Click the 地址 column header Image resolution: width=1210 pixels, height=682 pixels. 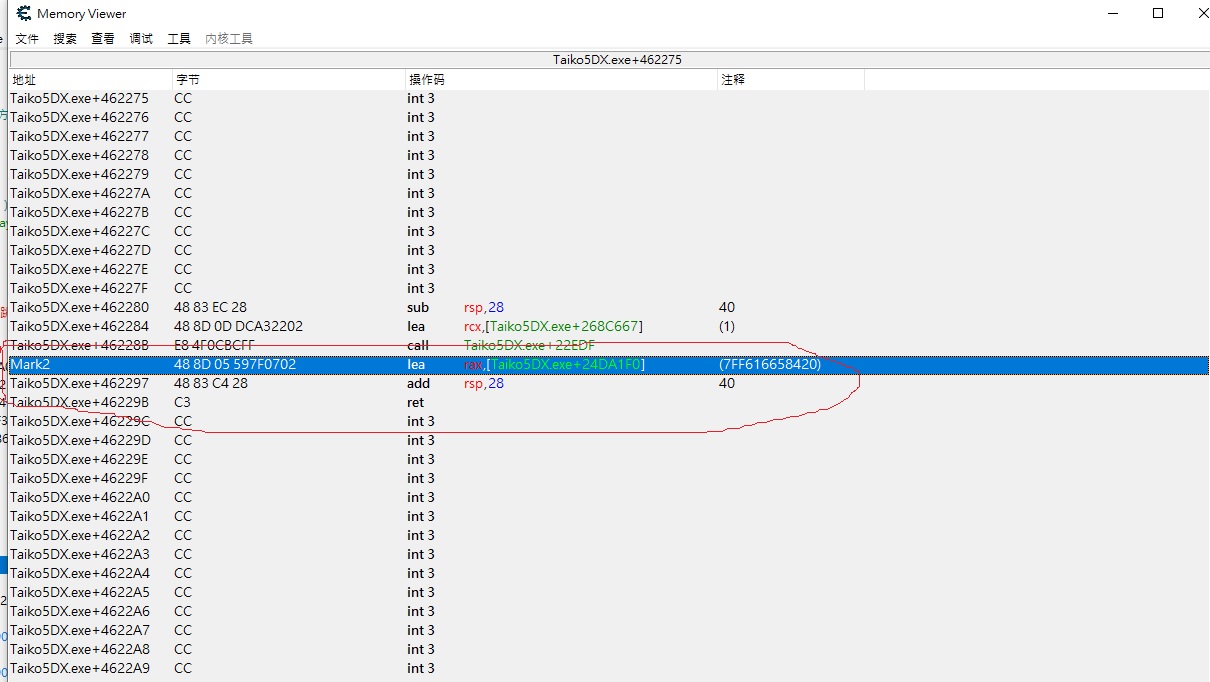click(x=90, y=79)
